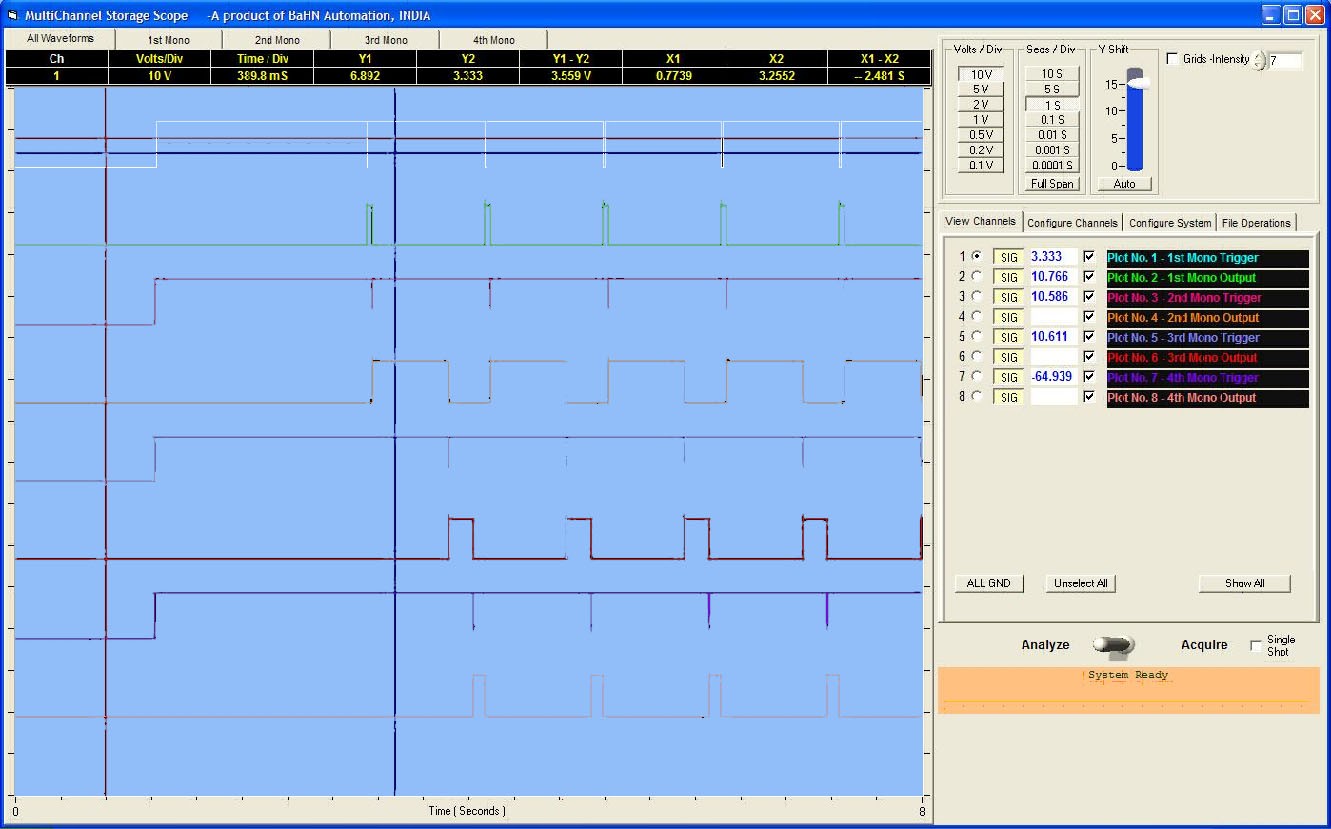Switch to the View Channels tab
1331x829 pixels.
(x=980, y=221)
